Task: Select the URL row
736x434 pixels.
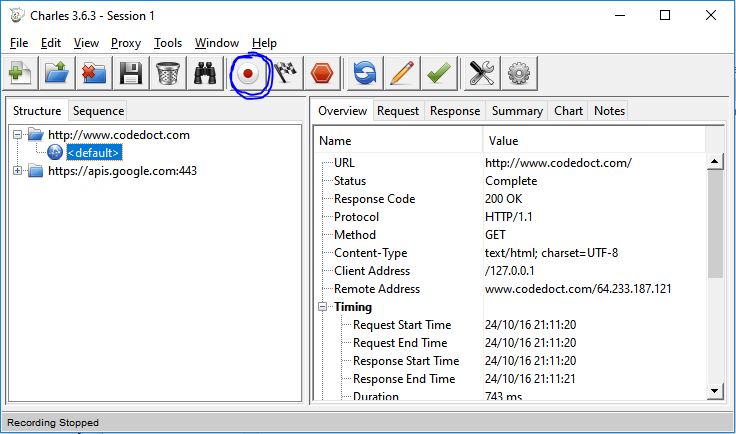Action: [512, 163]
